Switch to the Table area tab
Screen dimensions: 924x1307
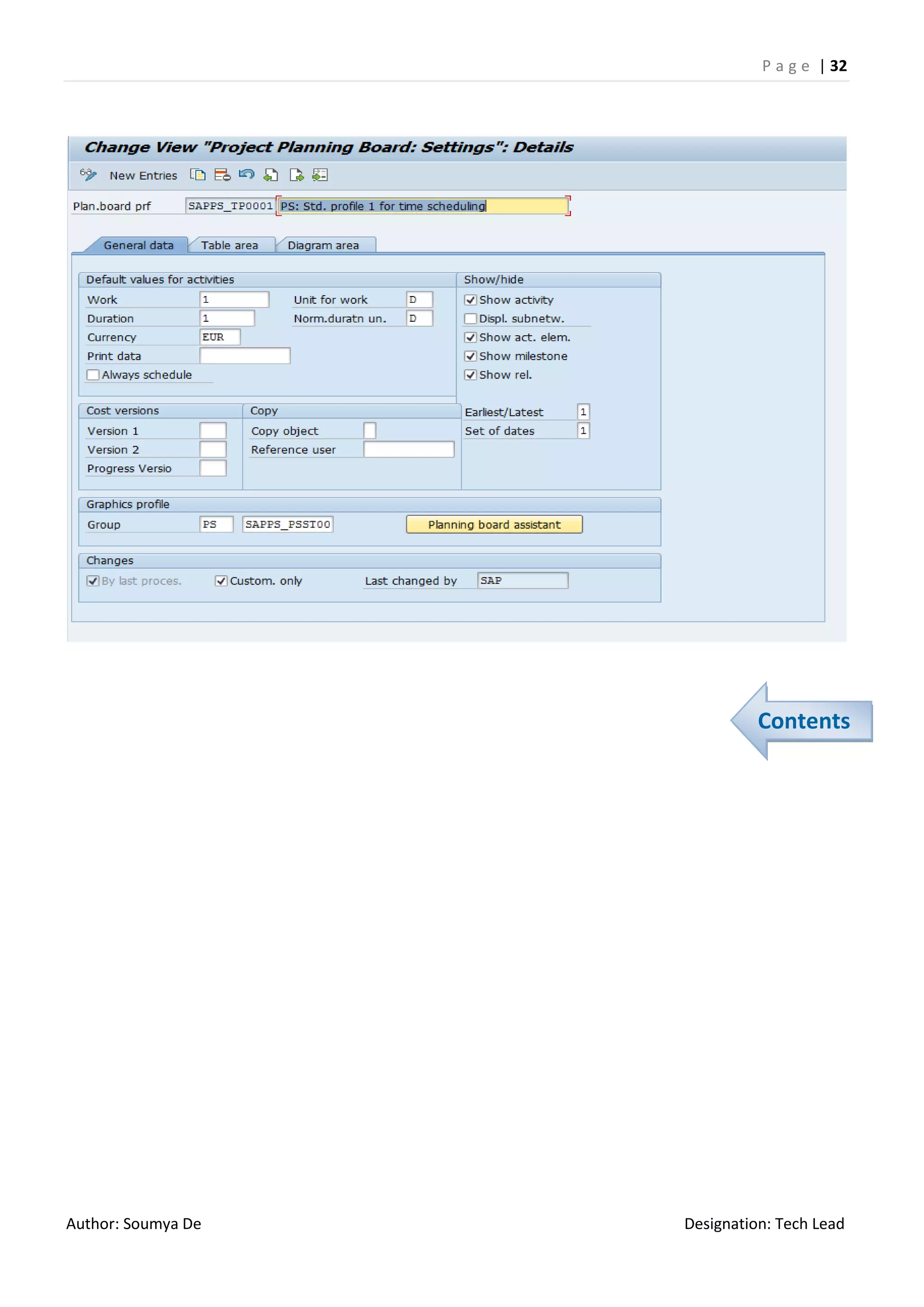(x=230, y=246)
